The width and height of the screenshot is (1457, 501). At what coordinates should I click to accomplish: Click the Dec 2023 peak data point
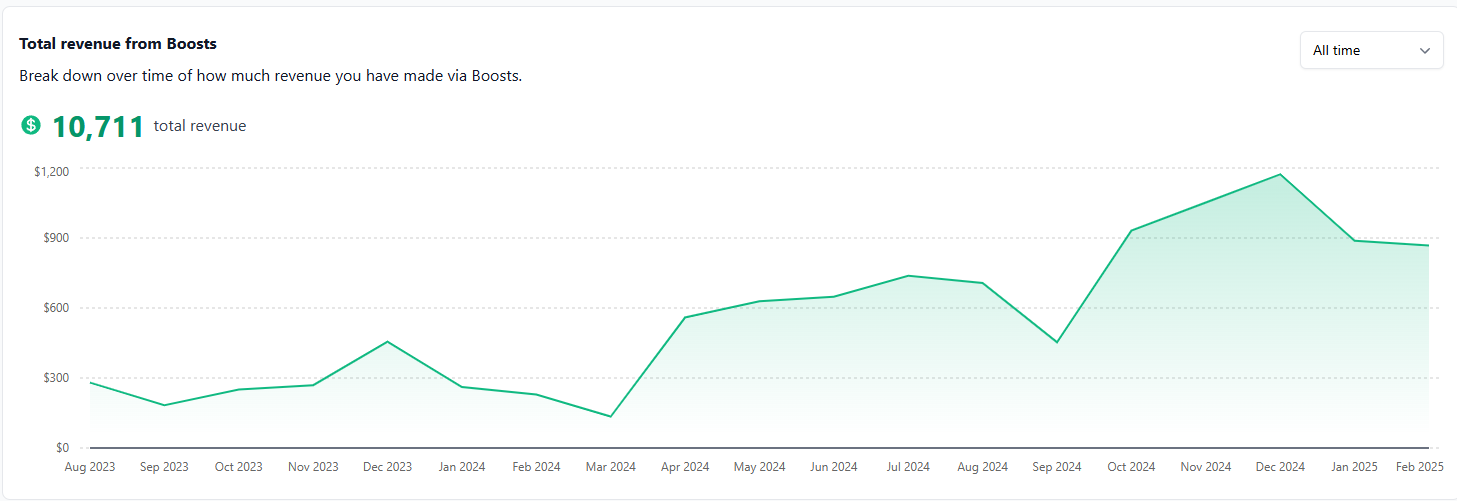[x=387, y=342]
